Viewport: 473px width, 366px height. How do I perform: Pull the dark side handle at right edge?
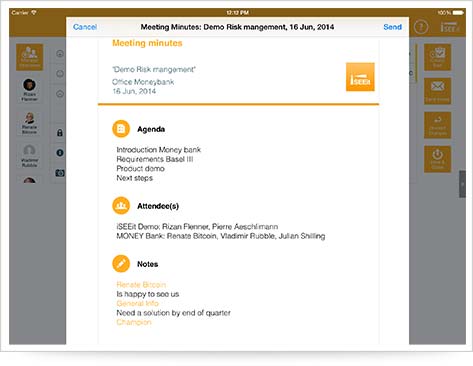(462, 184)
